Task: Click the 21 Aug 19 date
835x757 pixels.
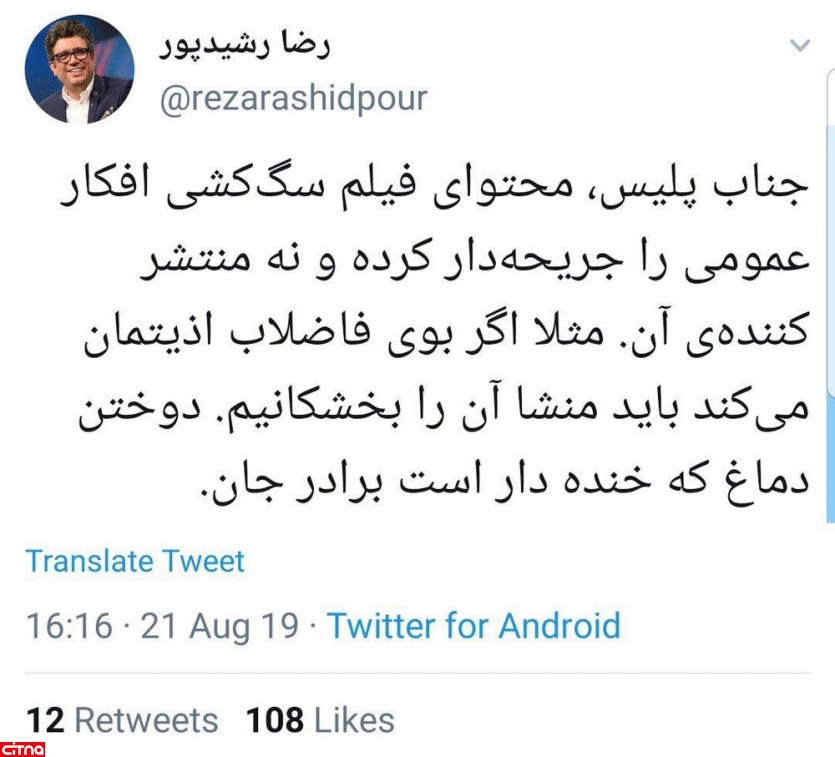Action: pyautogui.click(x=219, y=626)
